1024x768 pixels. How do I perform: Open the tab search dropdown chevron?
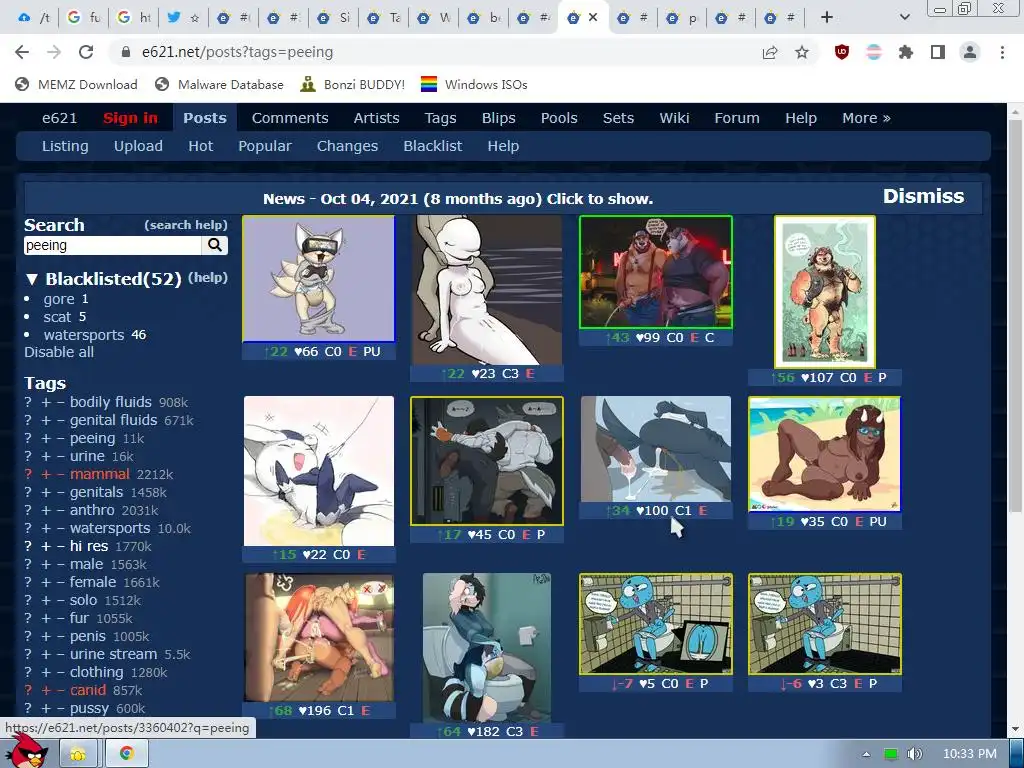coord(904,18)
